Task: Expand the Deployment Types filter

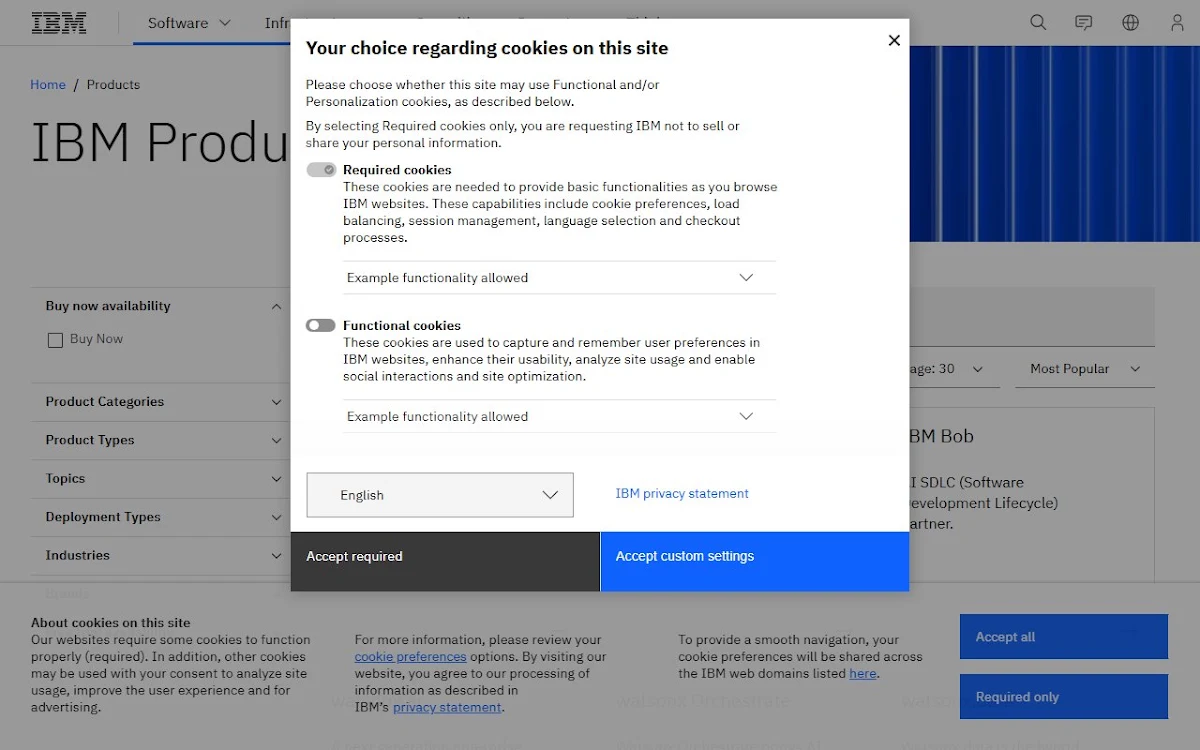Action: coord(163,517)
